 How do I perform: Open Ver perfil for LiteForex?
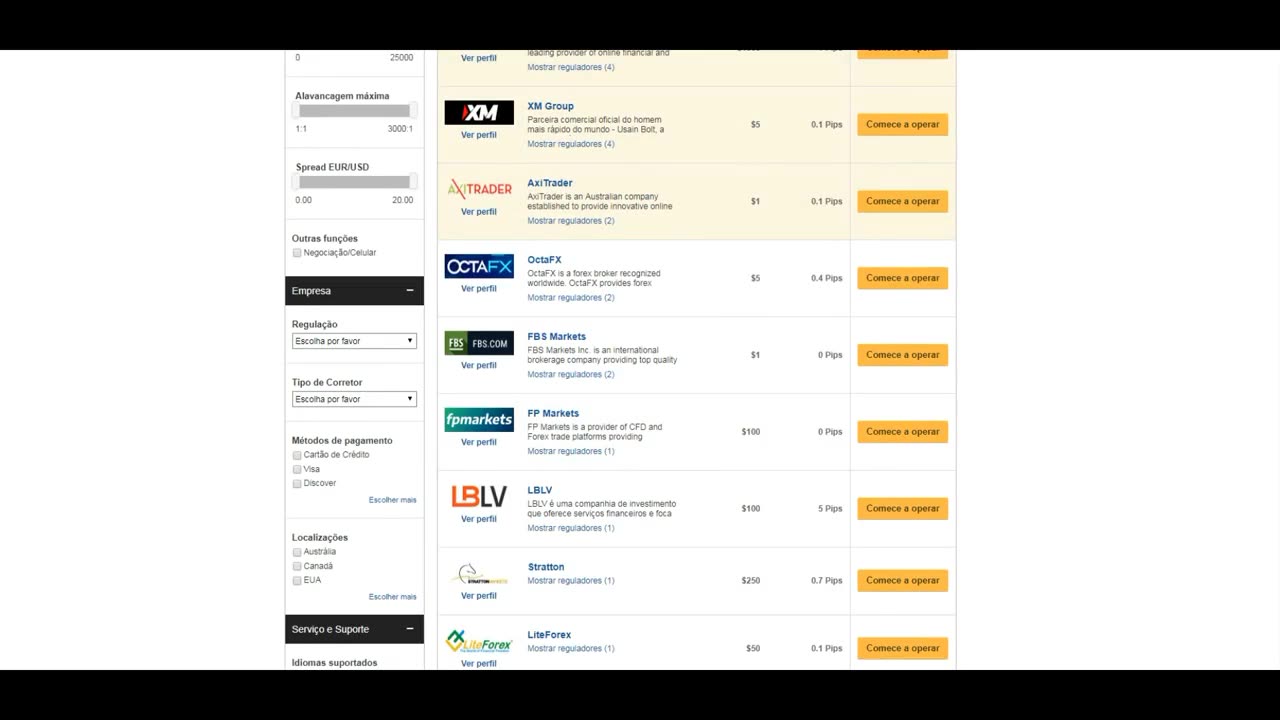click(x=479, y=663)
